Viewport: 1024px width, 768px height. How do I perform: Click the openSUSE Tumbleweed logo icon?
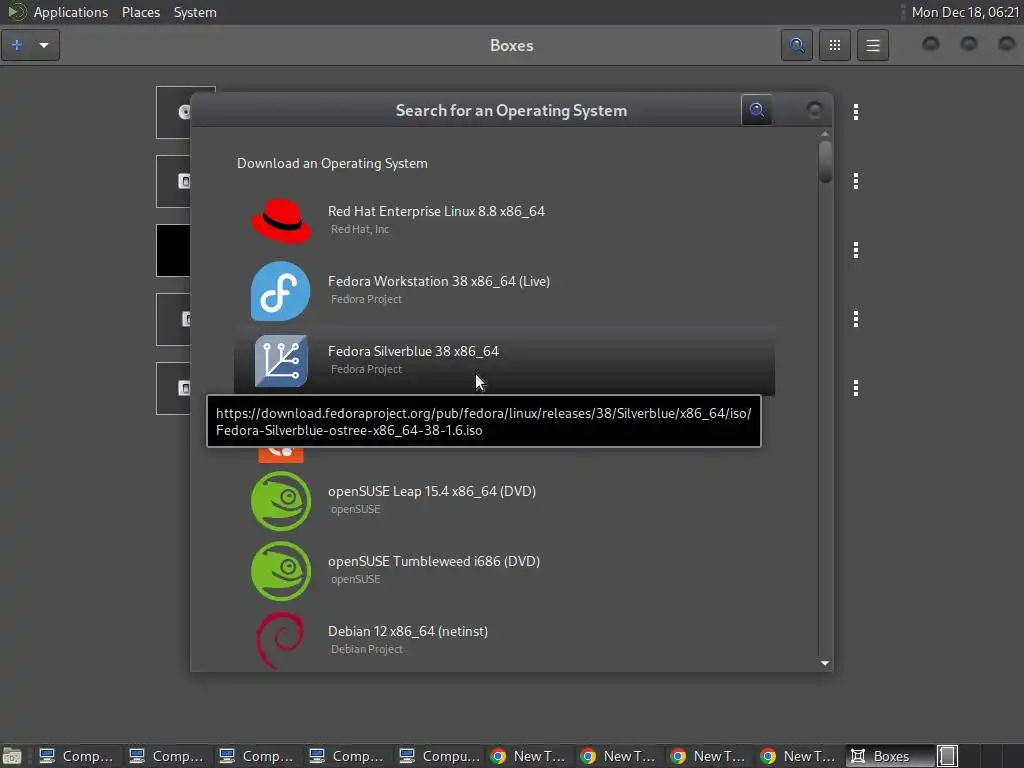pos(281,571)
